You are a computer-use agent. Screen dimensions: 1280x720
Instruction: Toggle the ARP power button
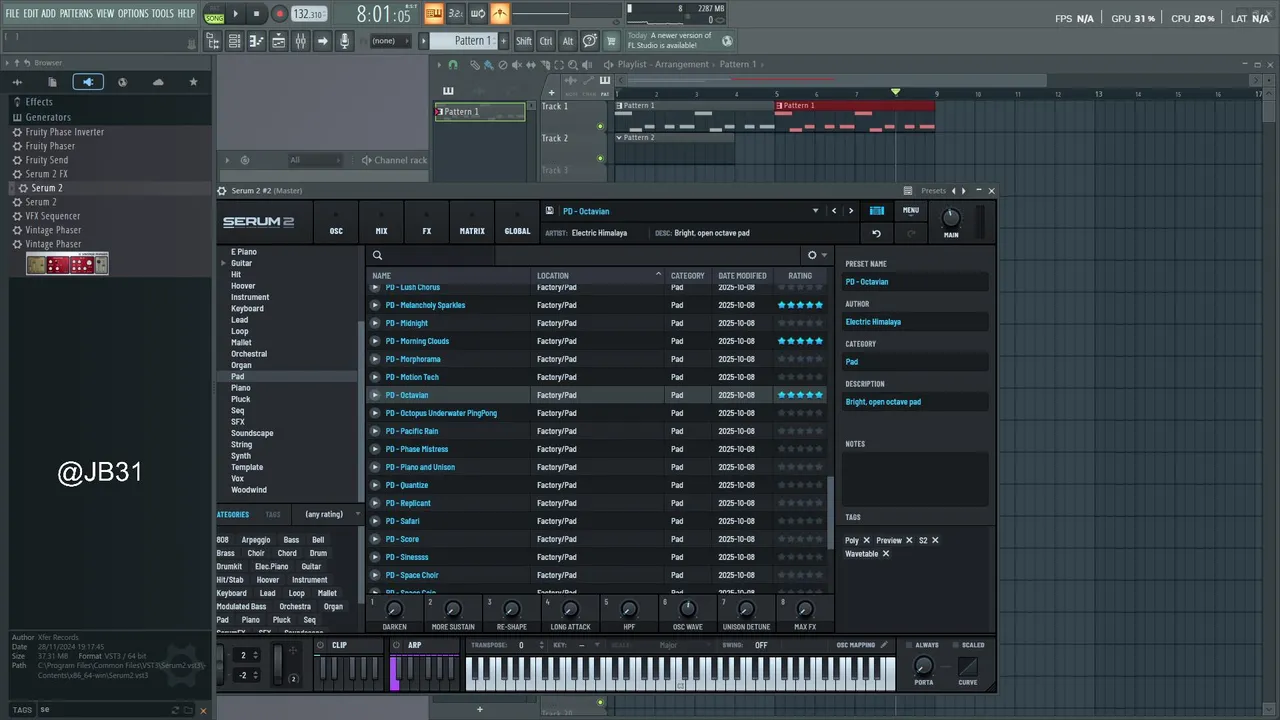click(x=397, y=645)
